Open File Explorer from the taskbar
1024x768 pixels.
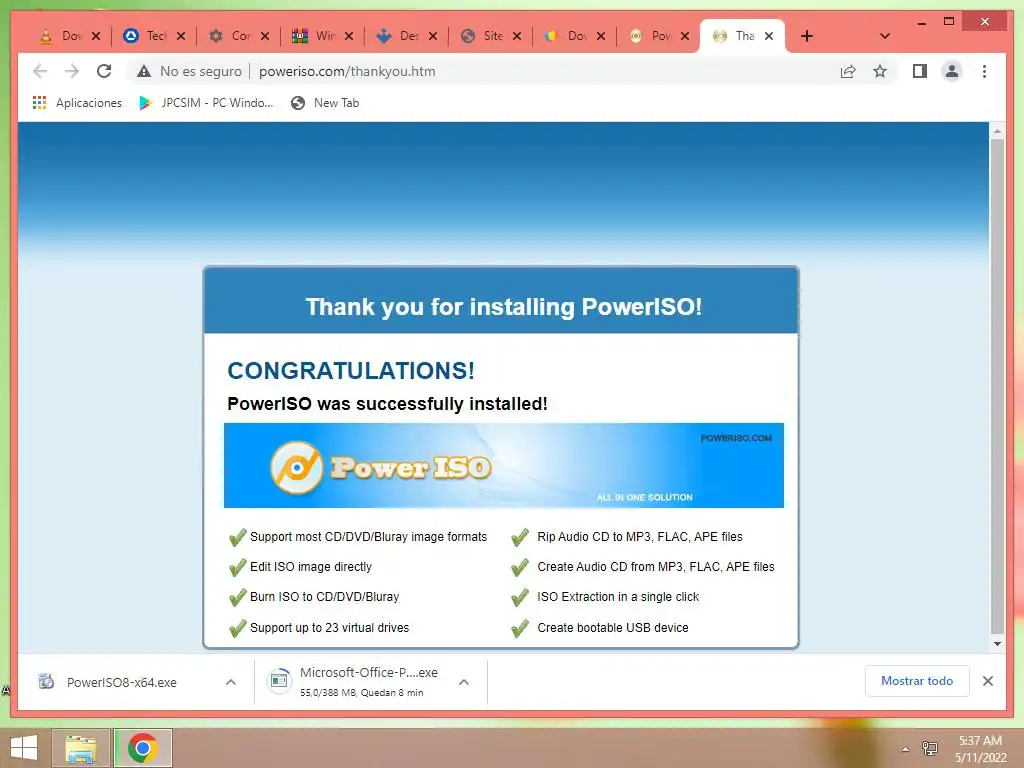[x=81, y=748]
